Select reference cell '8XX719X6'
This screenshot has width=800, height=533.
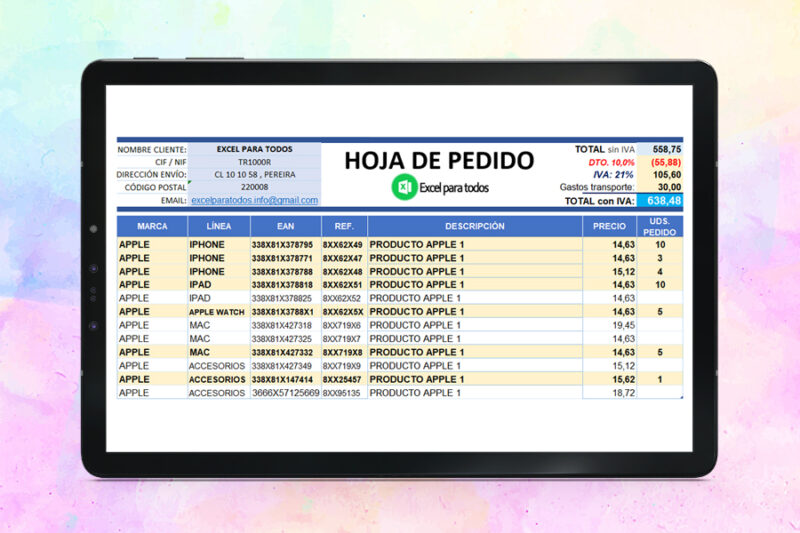[344, 325]
